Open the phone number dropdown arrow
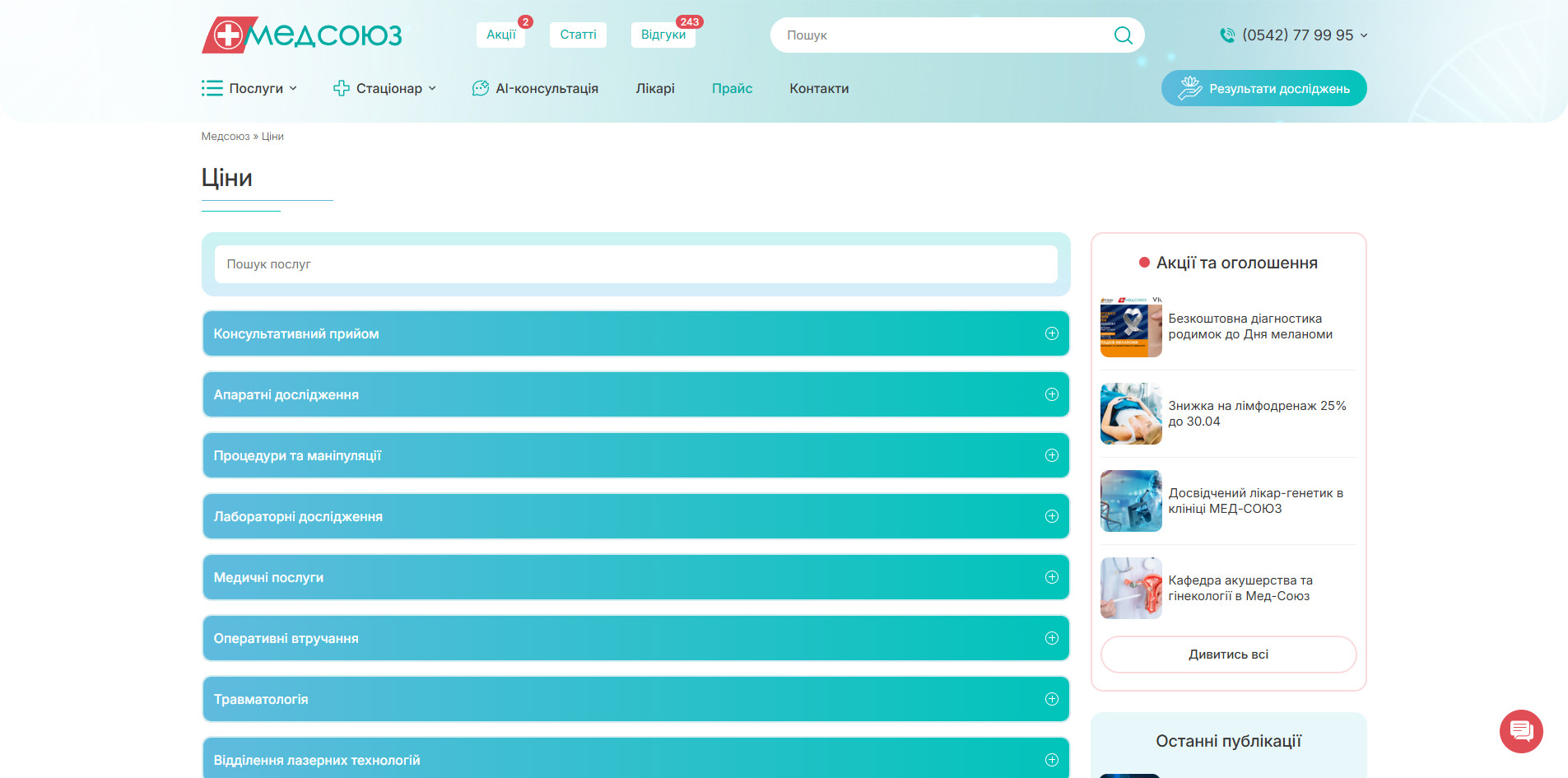1568x778 pixels. coord(1364,35)
